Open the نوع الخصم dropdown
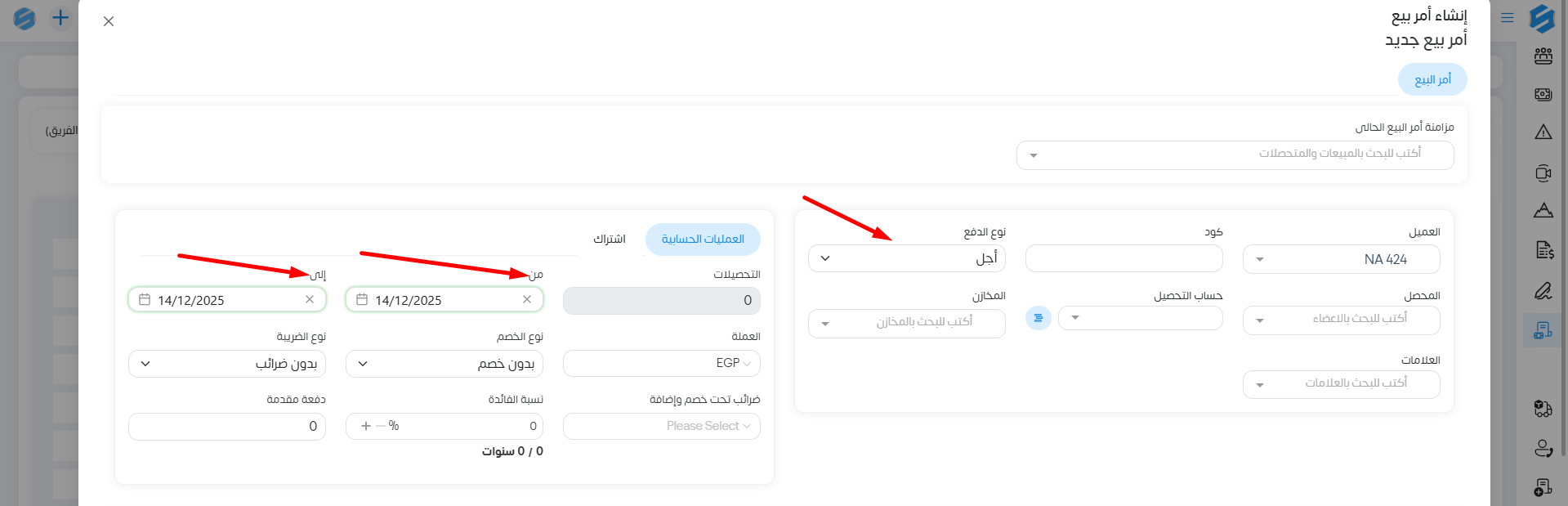The width and height of the screenshot is (1568, 506). (444, 364)
